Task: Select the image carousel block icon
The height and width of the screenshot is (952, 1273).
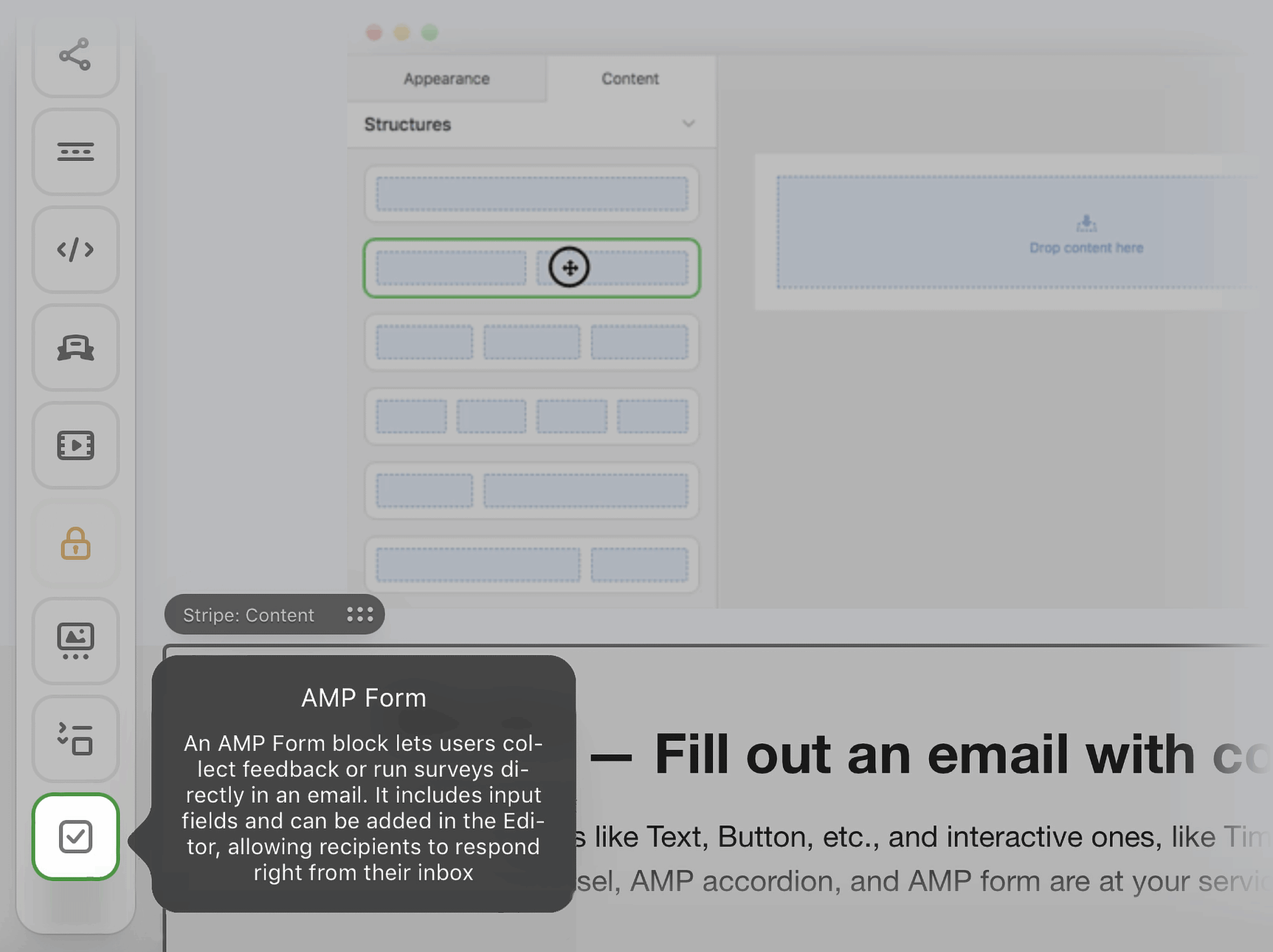Action: [x=75, y=641]
